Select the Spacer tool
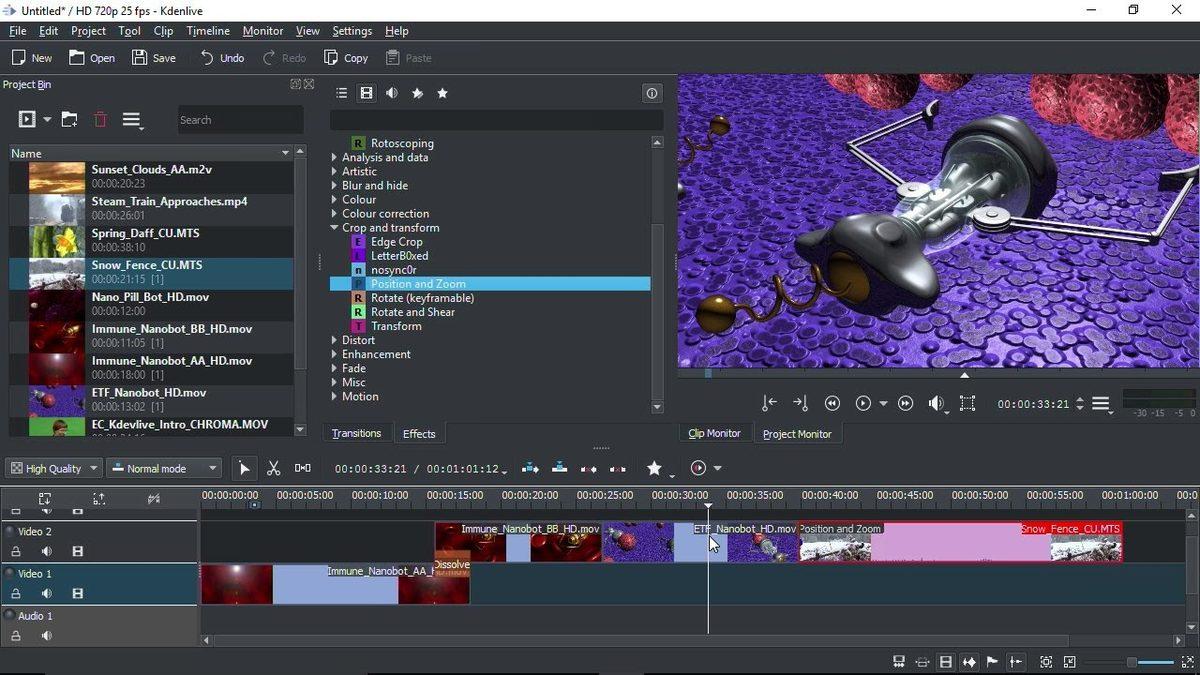Screen dimensions: 1200x675 (302, 467)
